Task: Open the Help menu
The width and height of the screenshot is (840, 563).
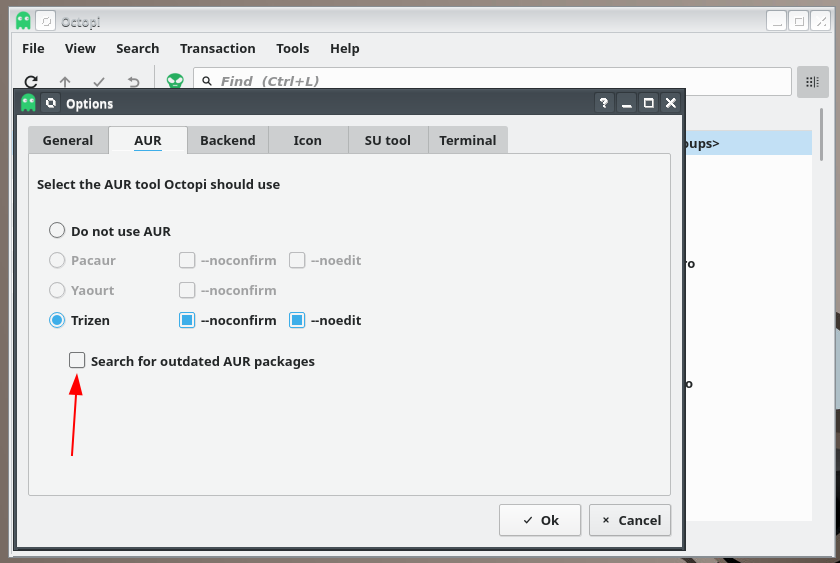Action: click(344, 48)
